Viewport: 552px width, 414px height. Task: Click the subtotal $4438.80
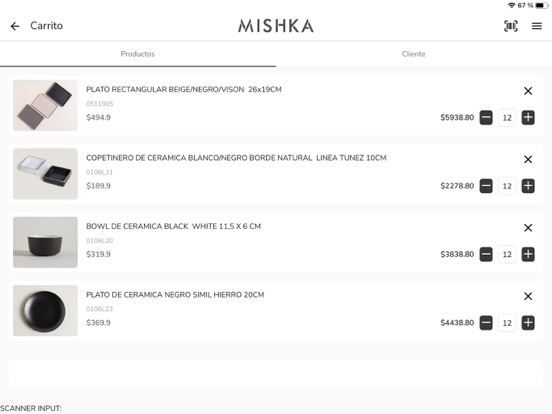click(457, 322)
